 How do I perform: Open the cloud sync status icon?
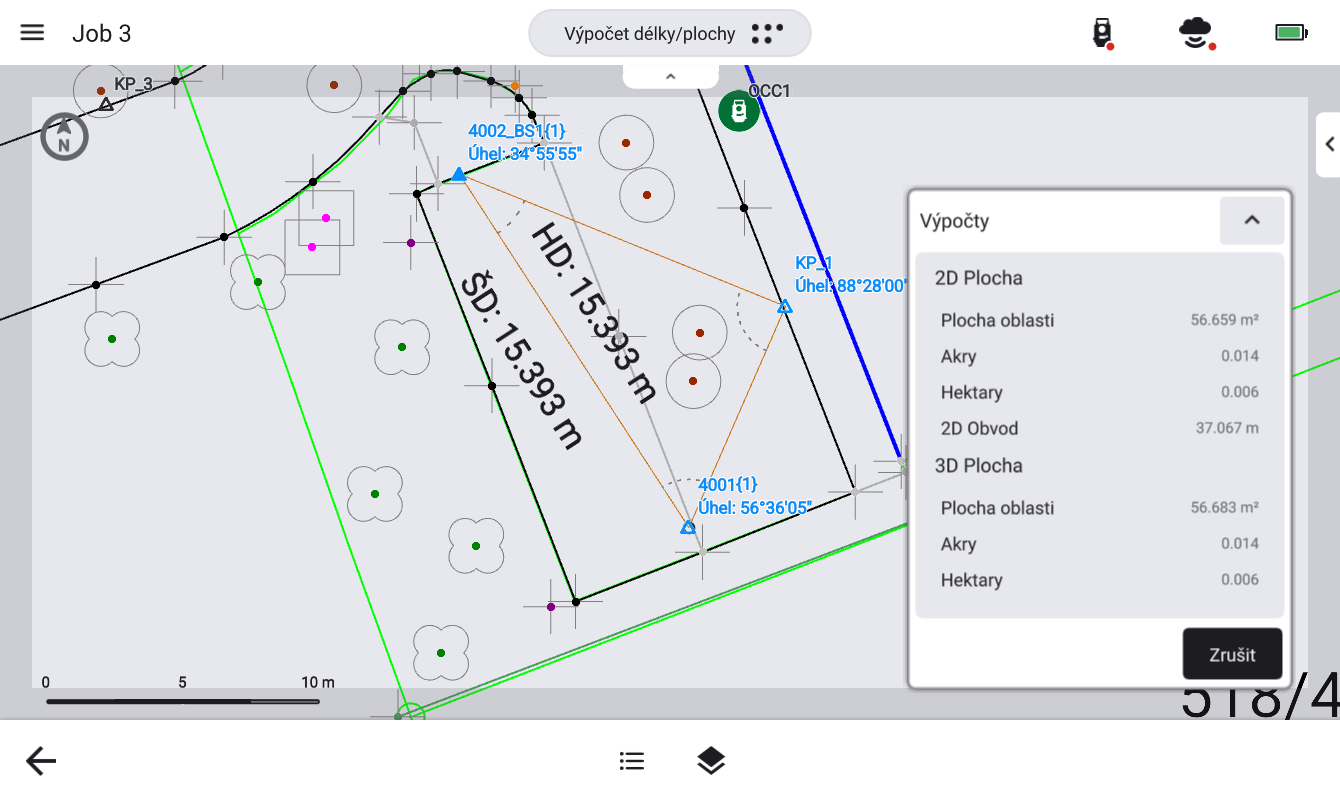[1196, 33]
